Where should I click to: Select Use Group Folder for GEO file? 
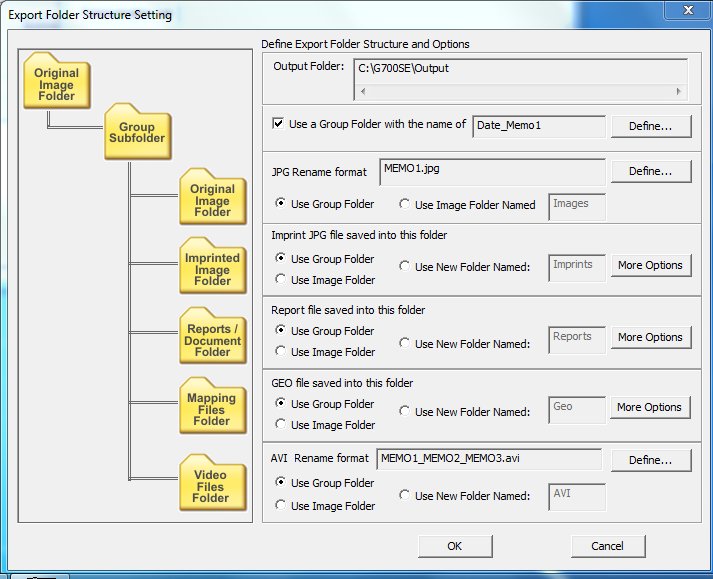tap(281, 403)
